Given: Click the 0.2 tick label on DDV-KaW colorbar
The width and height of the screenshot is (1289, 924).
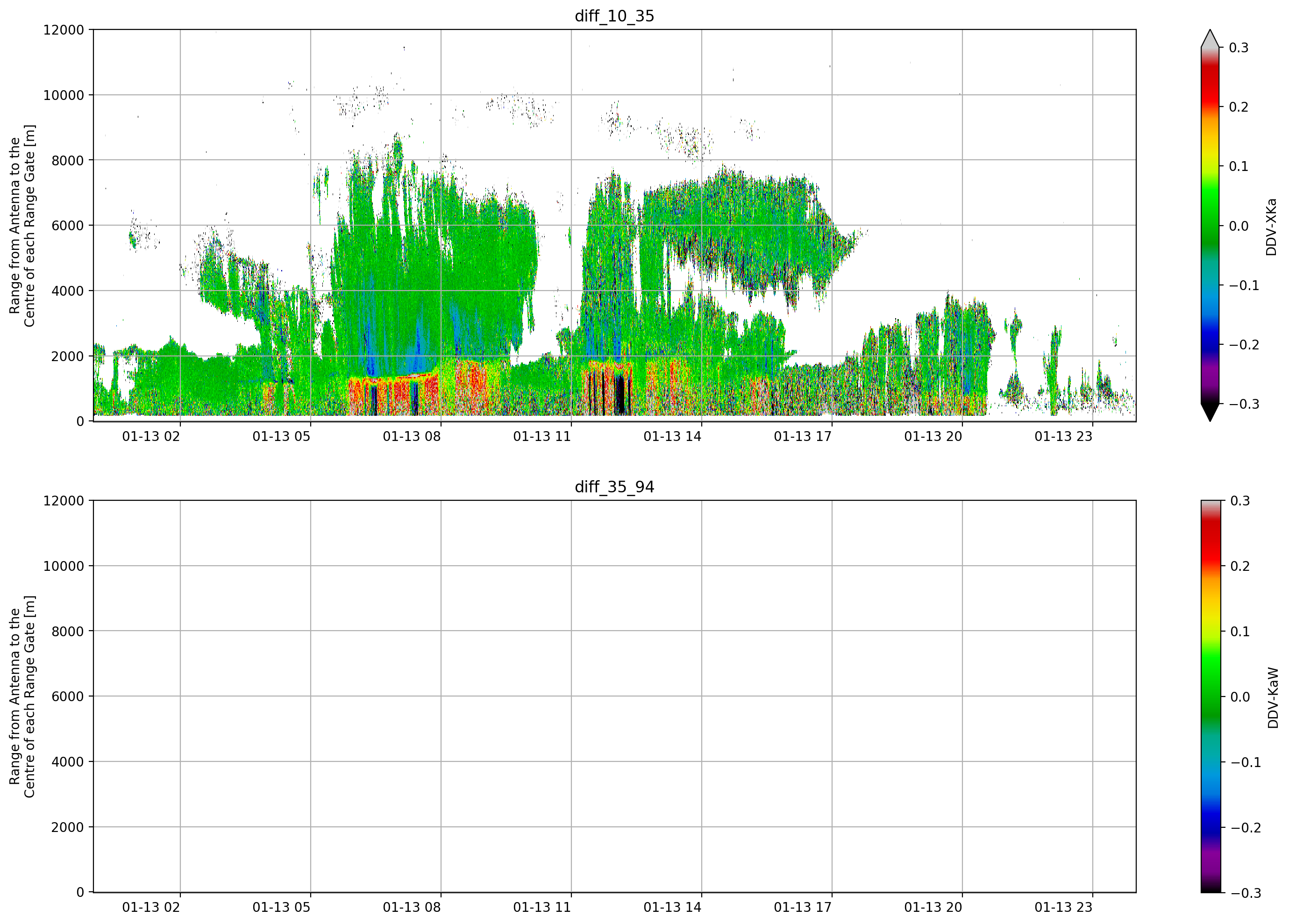Looking at the screenshot, I should pos(1240,567).
